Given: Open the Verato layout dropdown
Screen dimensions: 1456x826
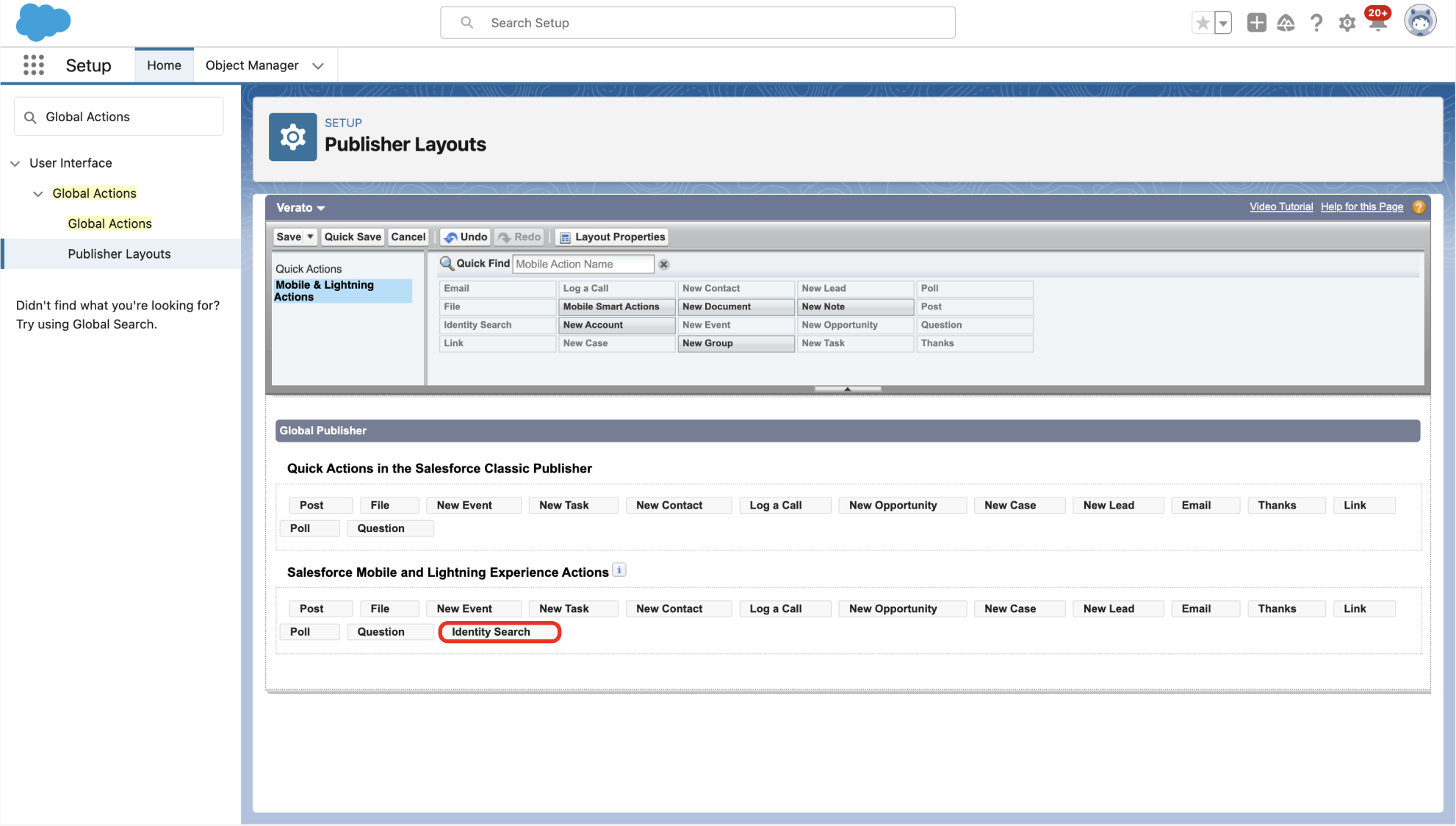Looking at the screenshot, I should click(x=300, y=208).
